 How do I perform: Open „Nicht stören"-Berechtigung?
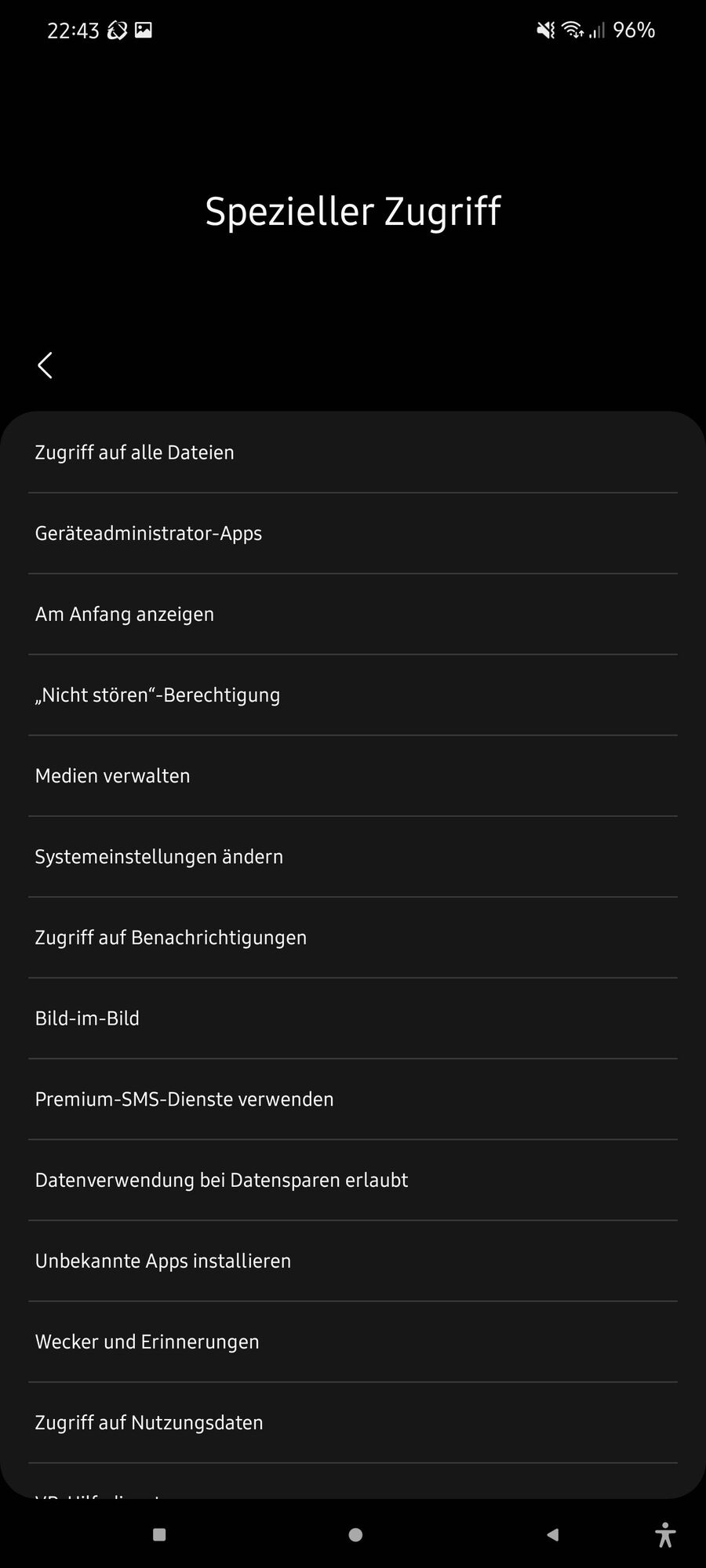pyautogui.click(x=353, y=695)
